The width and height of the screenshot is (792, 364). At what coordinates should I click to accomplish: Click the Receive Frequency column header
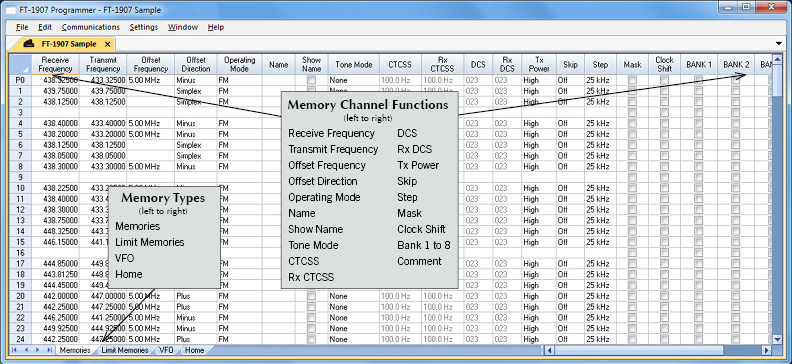coord(55,64)
